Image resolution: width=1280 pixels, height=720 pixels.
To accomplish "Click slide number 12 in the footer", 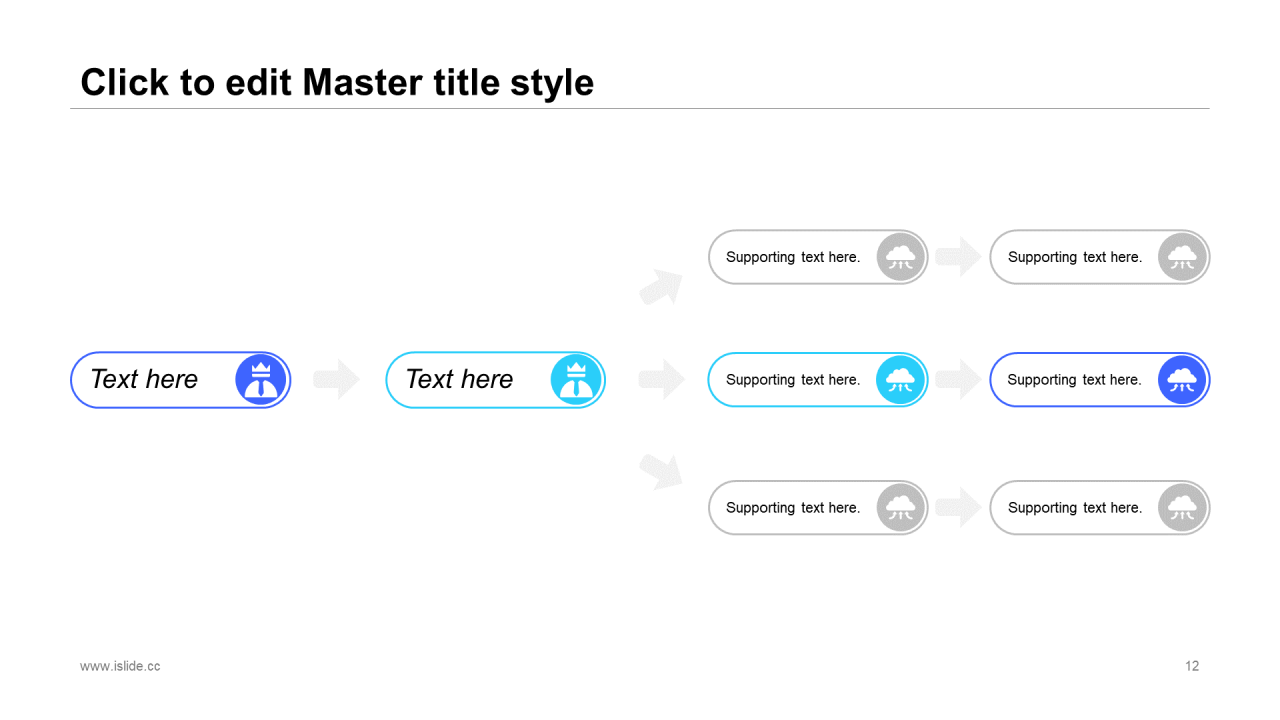I will point(1192,666).
